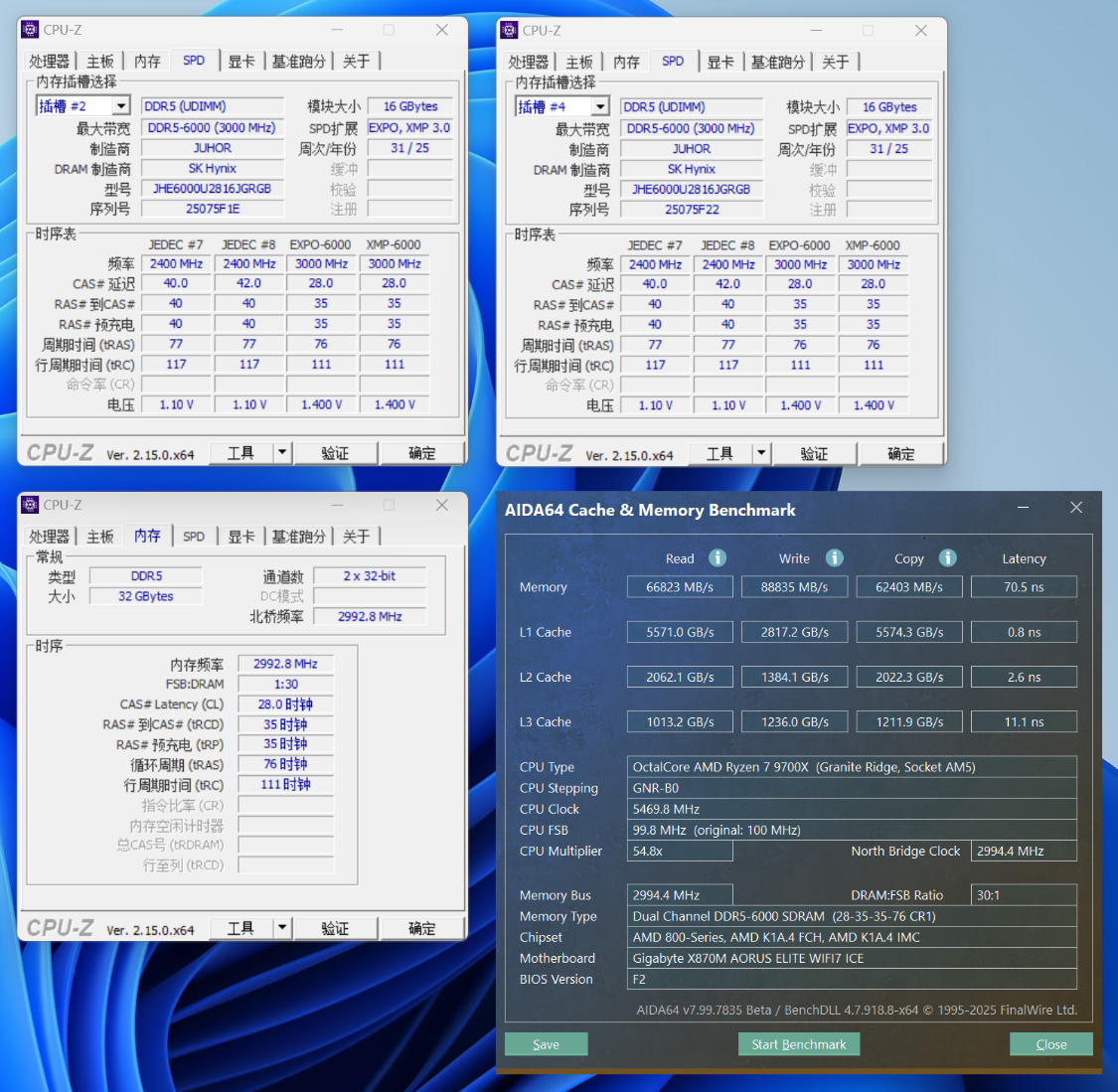
Task: Click Memory Read value 66823 MB/s
Action: coord(680,587)
